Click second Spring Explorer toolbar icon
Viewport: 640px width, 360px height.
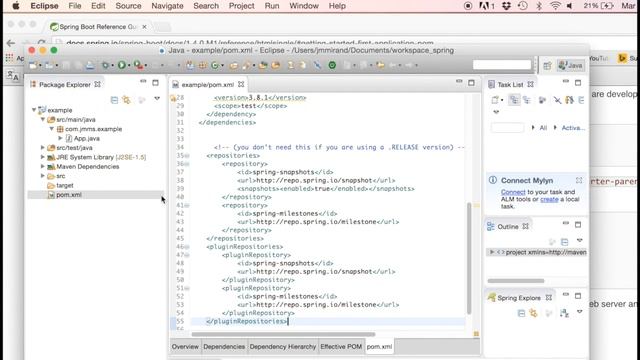(x=533, y=313)
